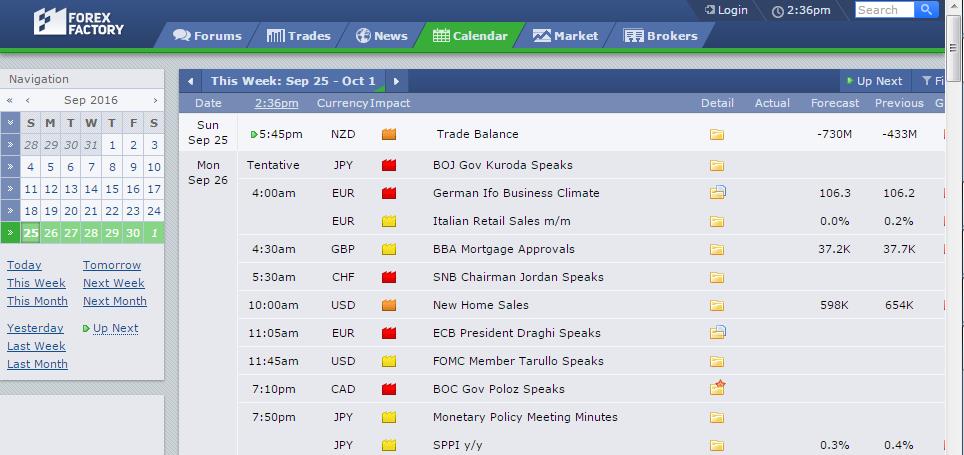The width and height of the screenshot is (964, 455).
Task: Click the Search input field
Action: (x=885, y=10)
